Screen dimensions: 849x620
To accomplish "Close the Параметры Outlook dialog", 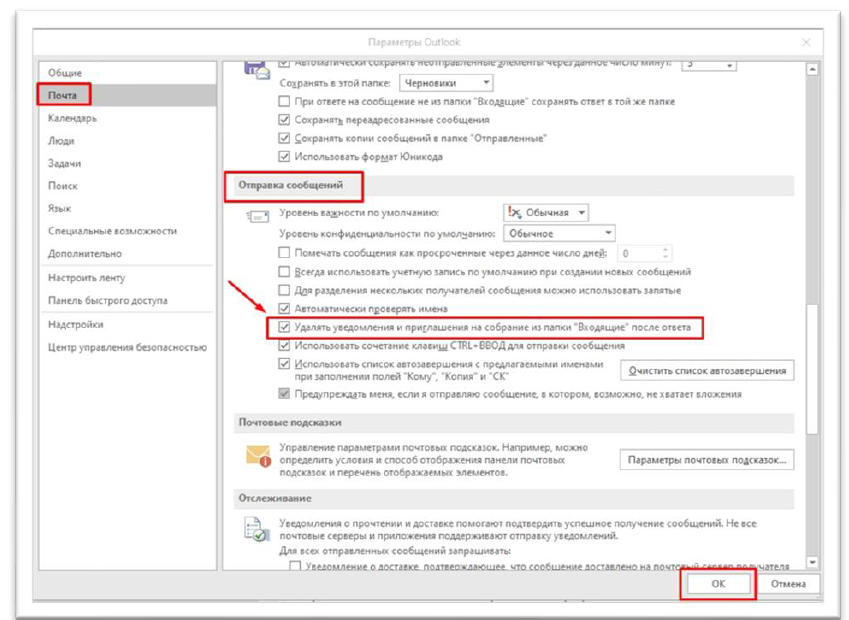I will click(805, 42).
